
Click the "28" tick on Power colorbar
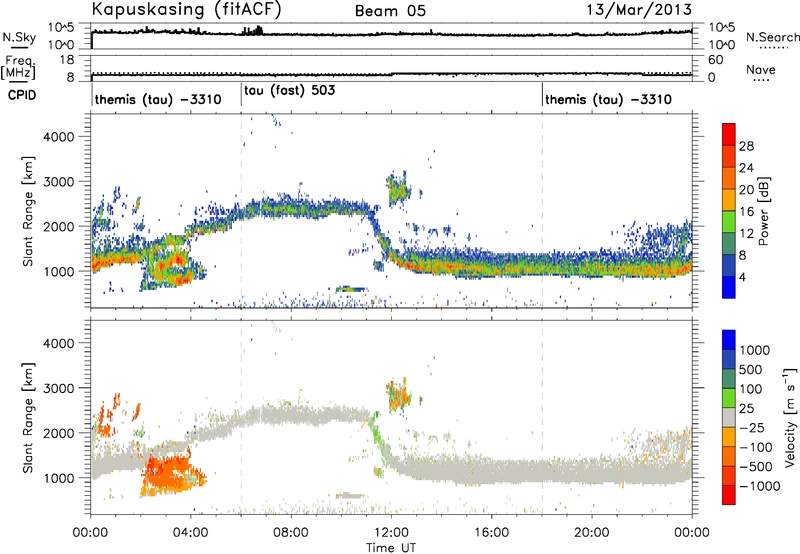tap(746, 146)
